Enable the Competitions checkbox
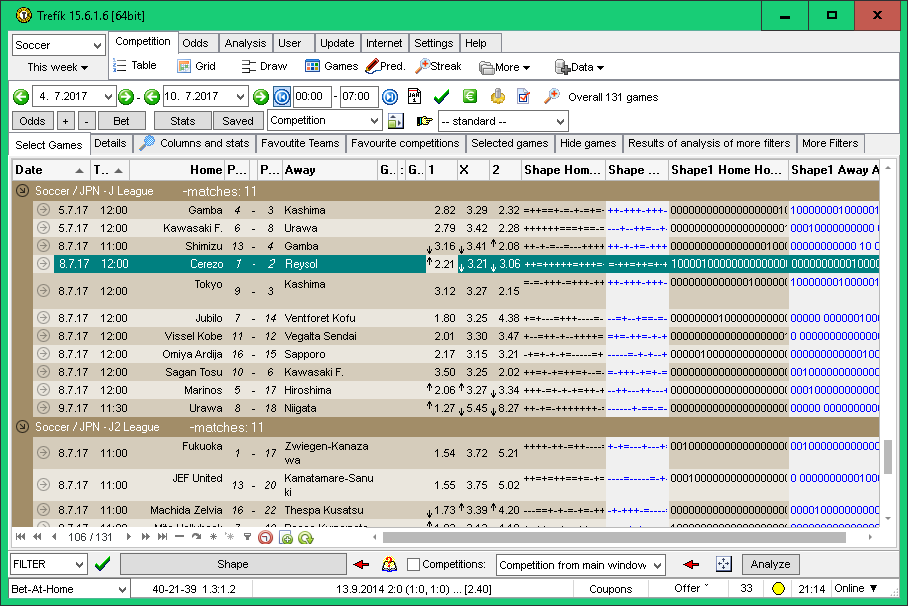The width and height of the screenshot is (908, 606). [414, 565]
